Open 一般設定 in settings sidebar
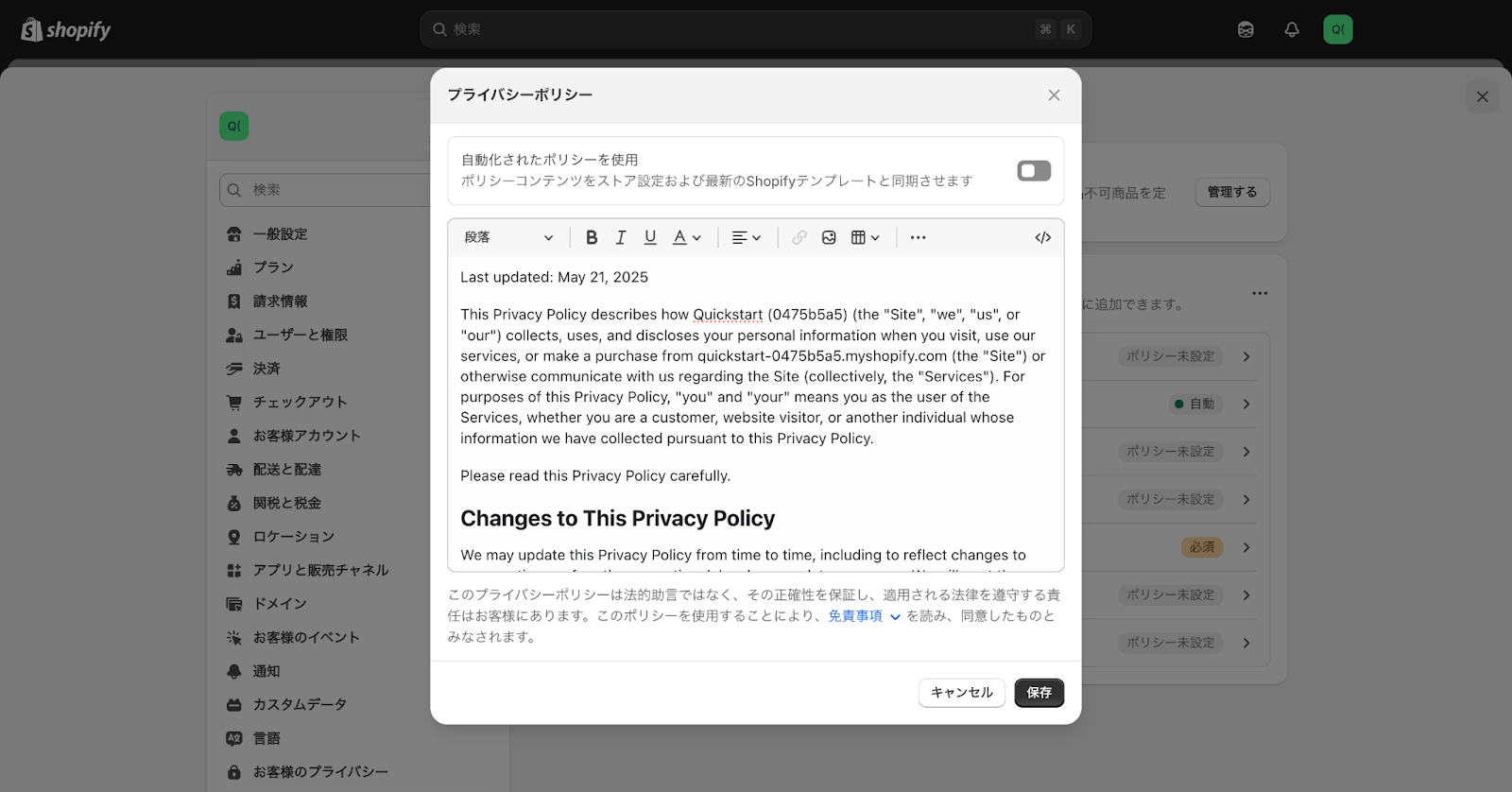Screen dimensions: 1512x792 [280, 233]
